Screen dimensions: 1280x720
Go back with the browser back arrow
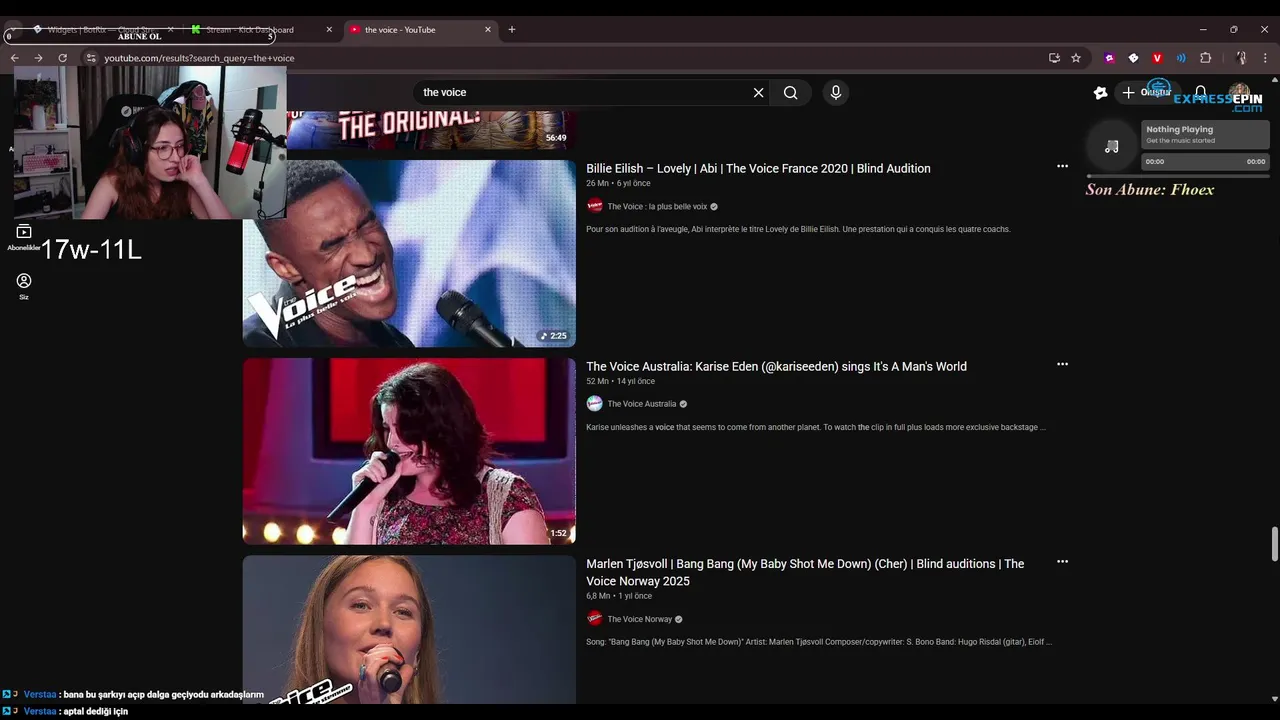[14, 58]
